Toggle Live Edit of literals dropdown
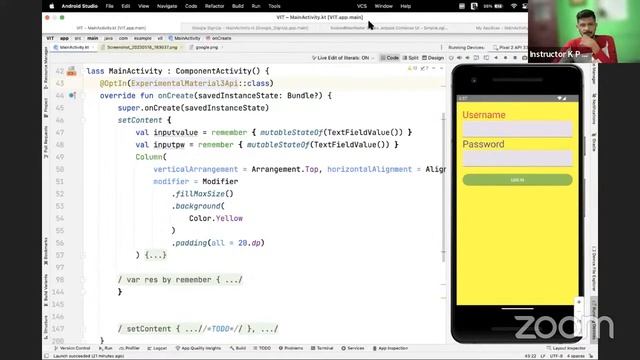This screenshot has width=640, height=360. pos(343,58)
